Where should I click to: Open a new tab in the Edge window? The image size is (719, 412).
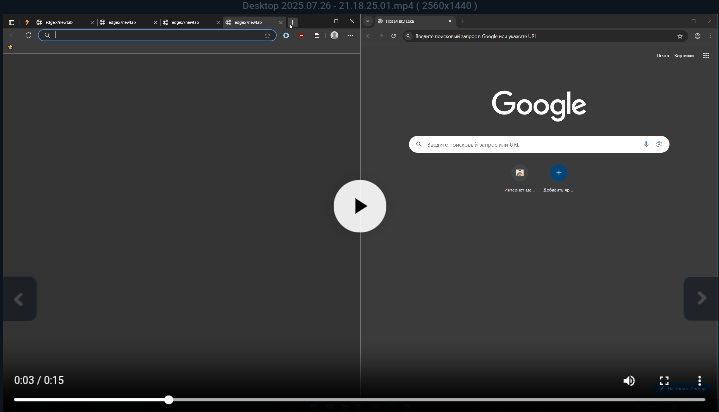coord(293,22)
